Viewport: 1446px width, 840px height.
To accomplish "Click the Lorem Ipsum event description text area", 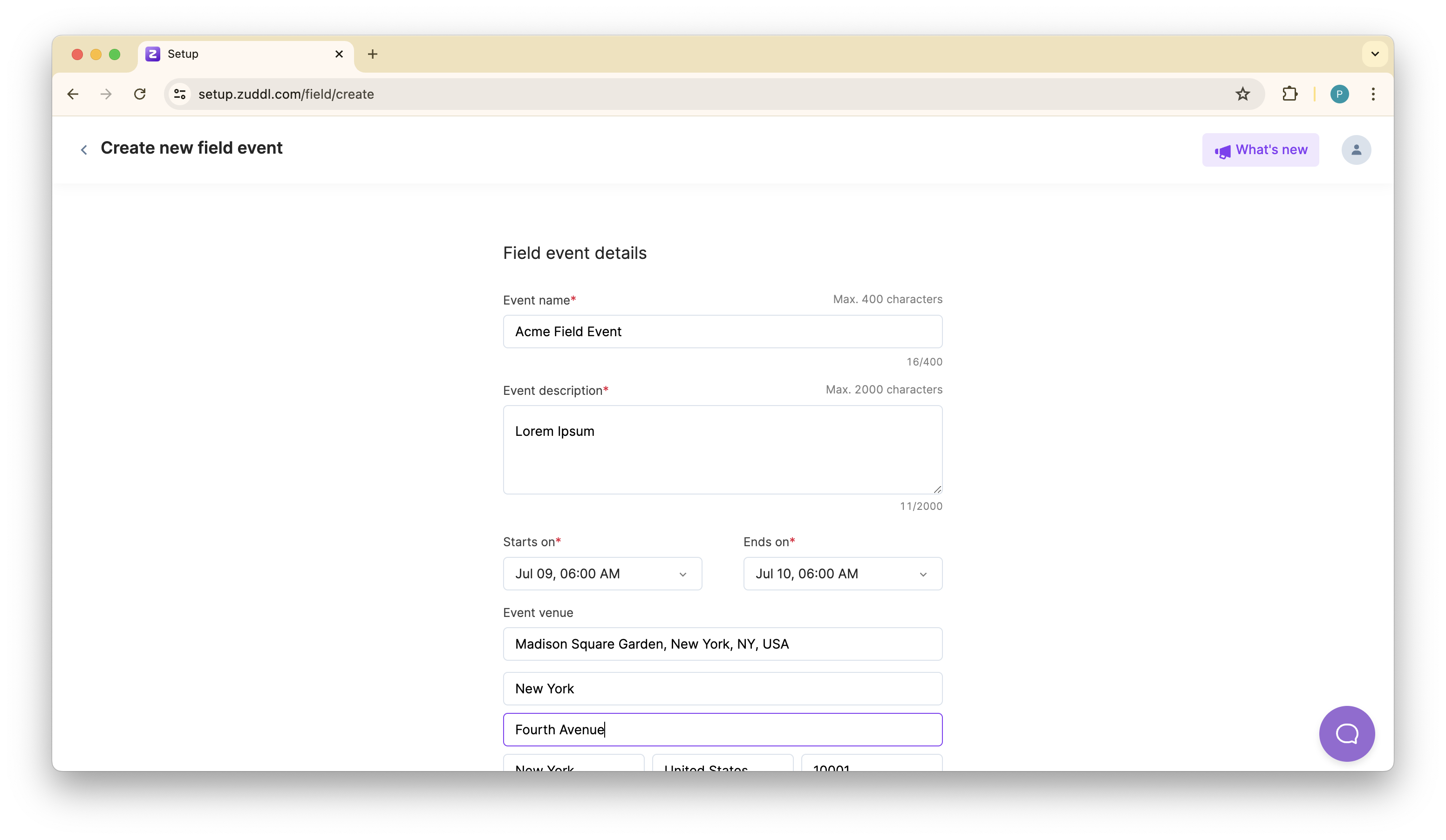I will (722, 450).
